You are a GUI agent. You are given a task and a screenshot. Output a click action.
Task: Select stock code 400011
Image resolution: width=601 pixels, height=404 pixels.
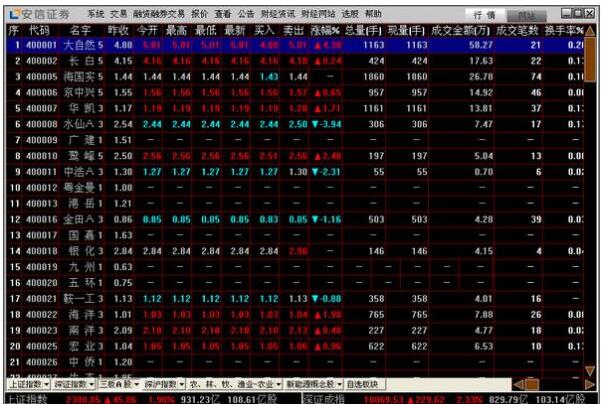point(41,172)
